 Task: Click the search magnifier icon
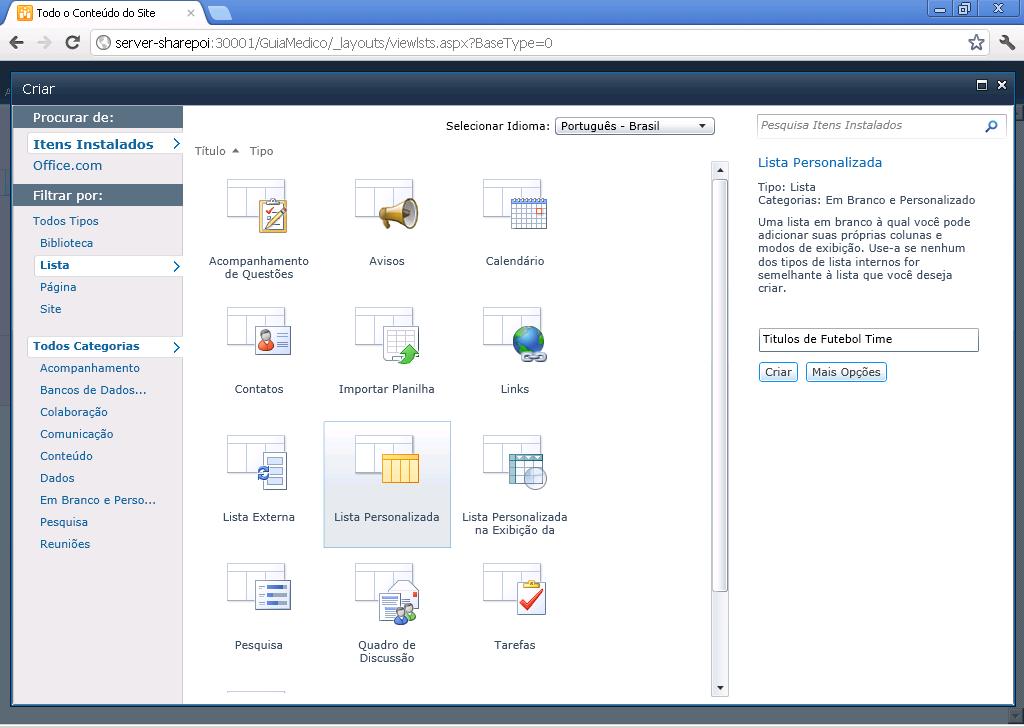[991, 125]
